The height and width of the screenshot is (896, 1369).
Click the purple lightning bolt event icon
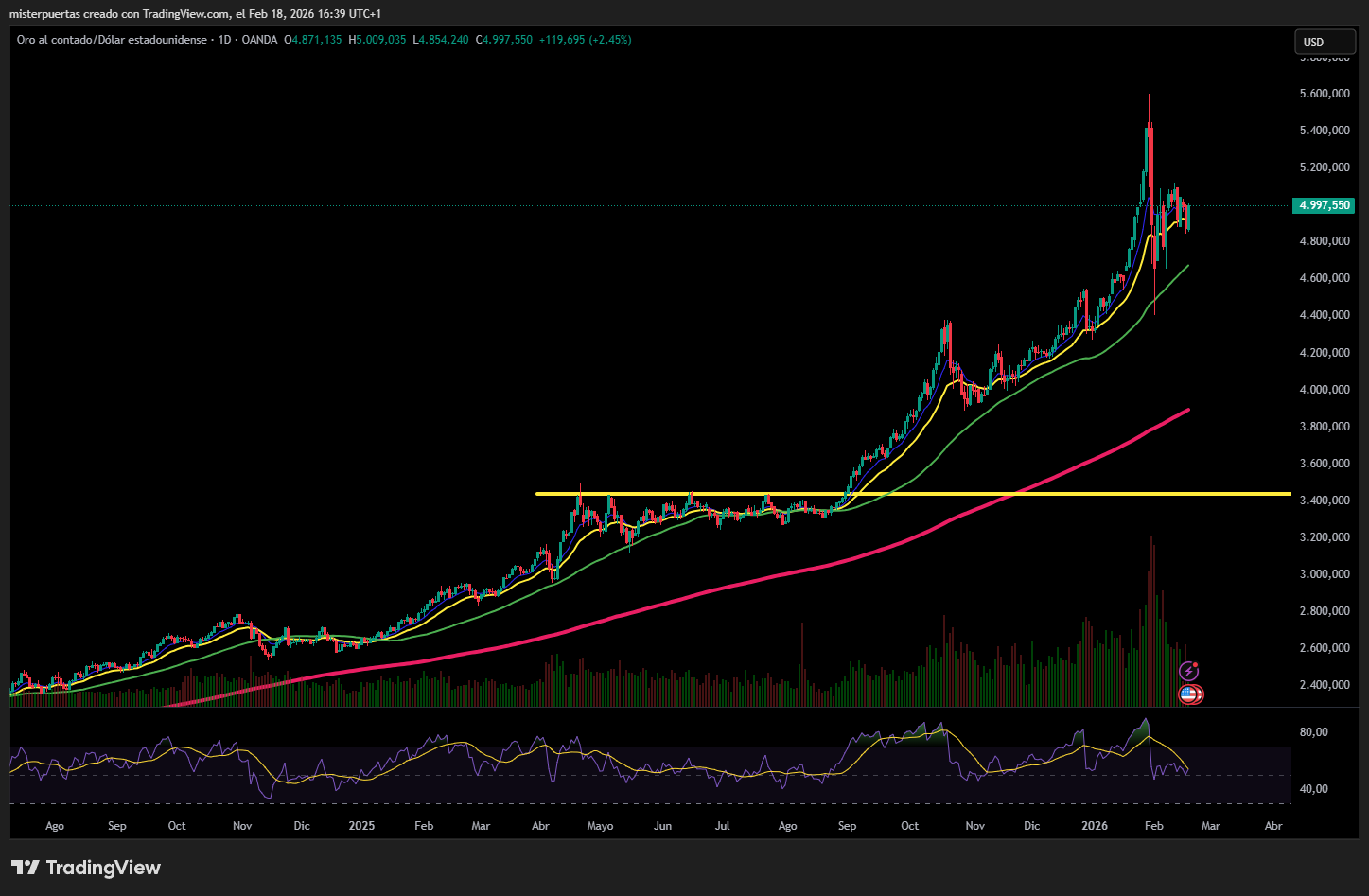(1189, 671)
